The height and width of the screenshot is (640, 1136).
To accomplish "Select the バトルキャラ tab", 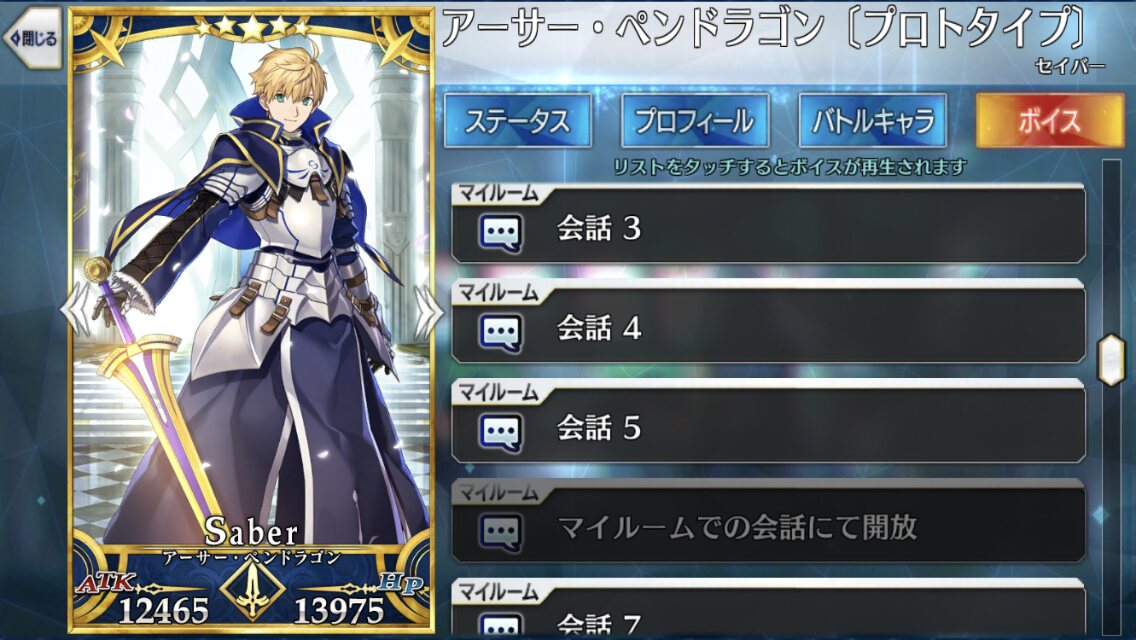I will [x=872, y=120].
